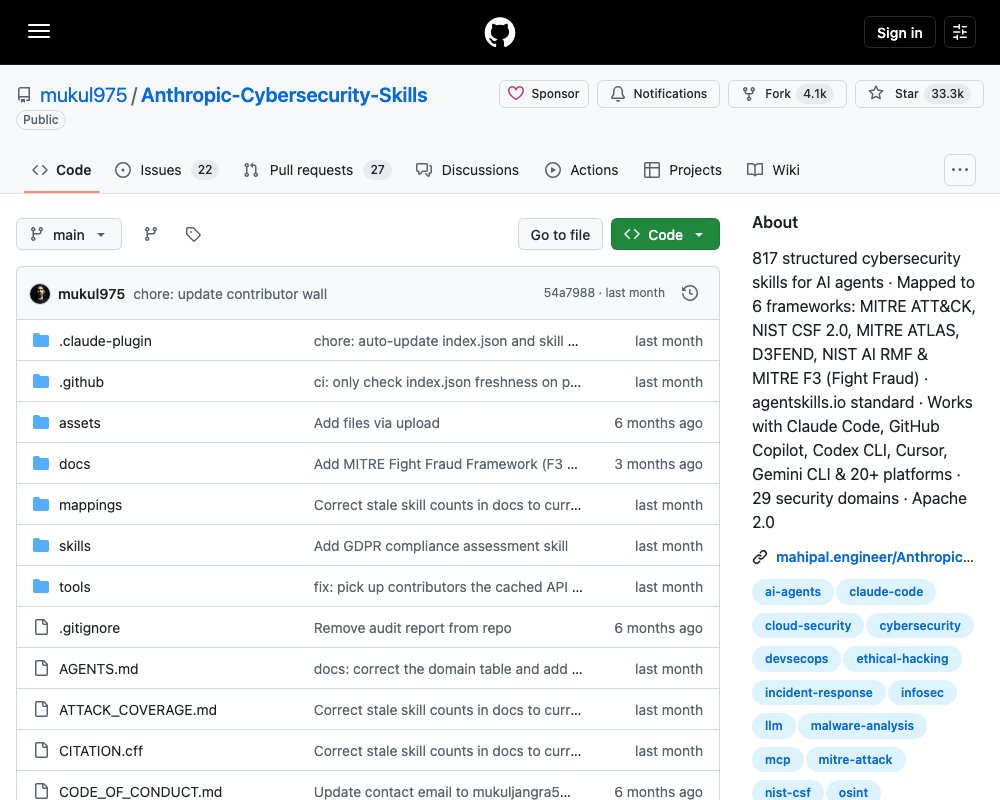
Task: Select the llm topic tag
Action: click(774, 725)
